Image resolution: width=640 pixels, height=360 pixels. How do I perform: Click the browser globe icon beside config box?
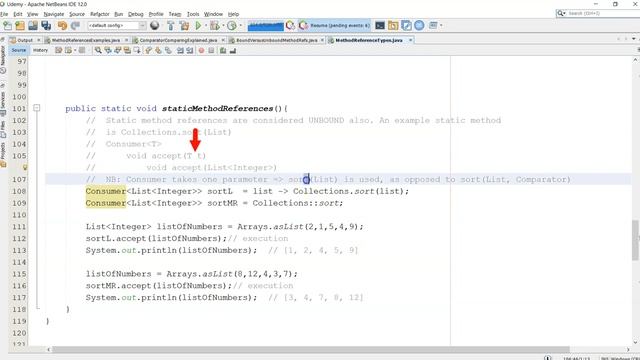point(154,25)
